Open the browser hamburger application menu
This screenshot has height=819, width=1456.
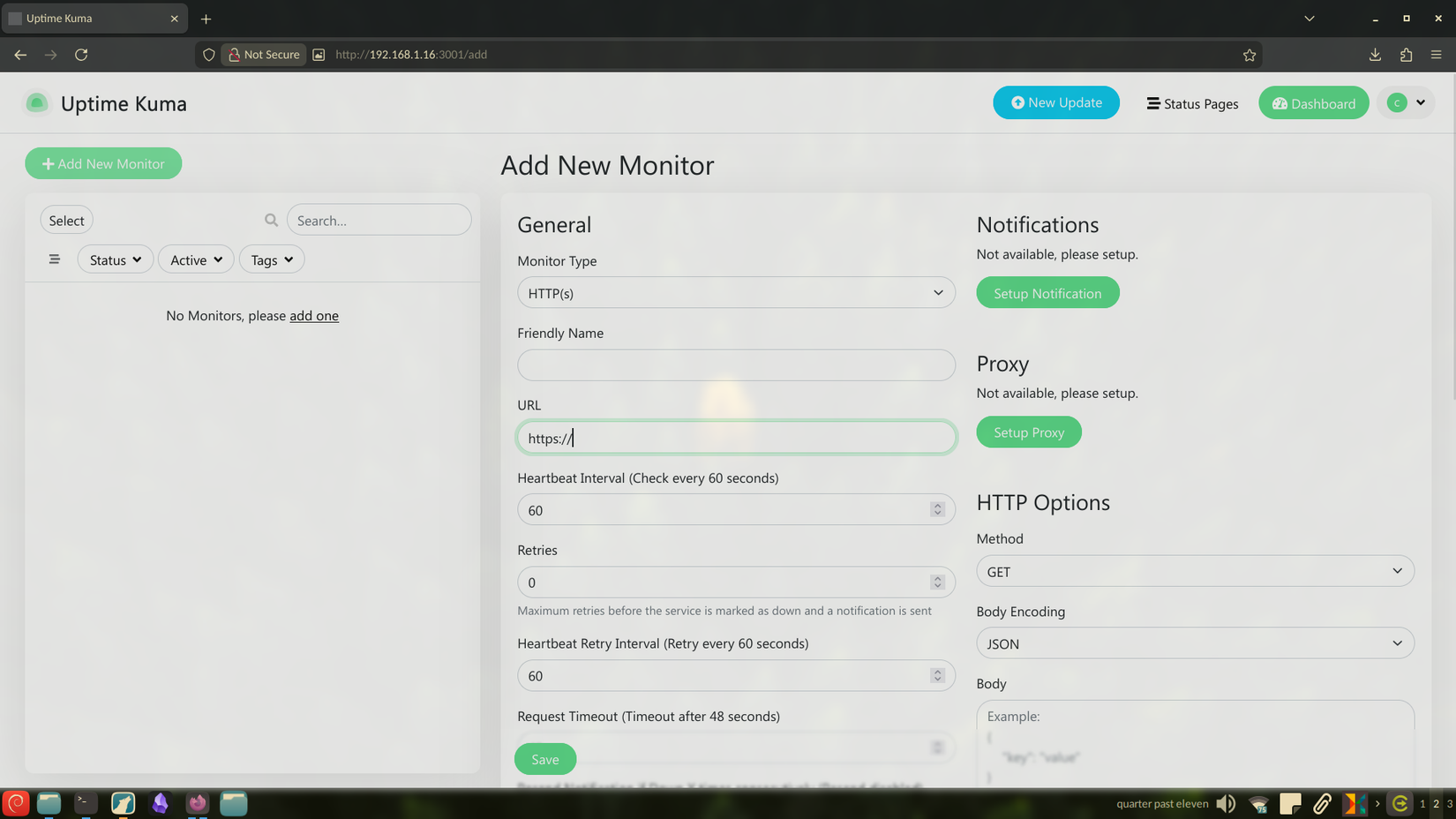point(1437,55)
